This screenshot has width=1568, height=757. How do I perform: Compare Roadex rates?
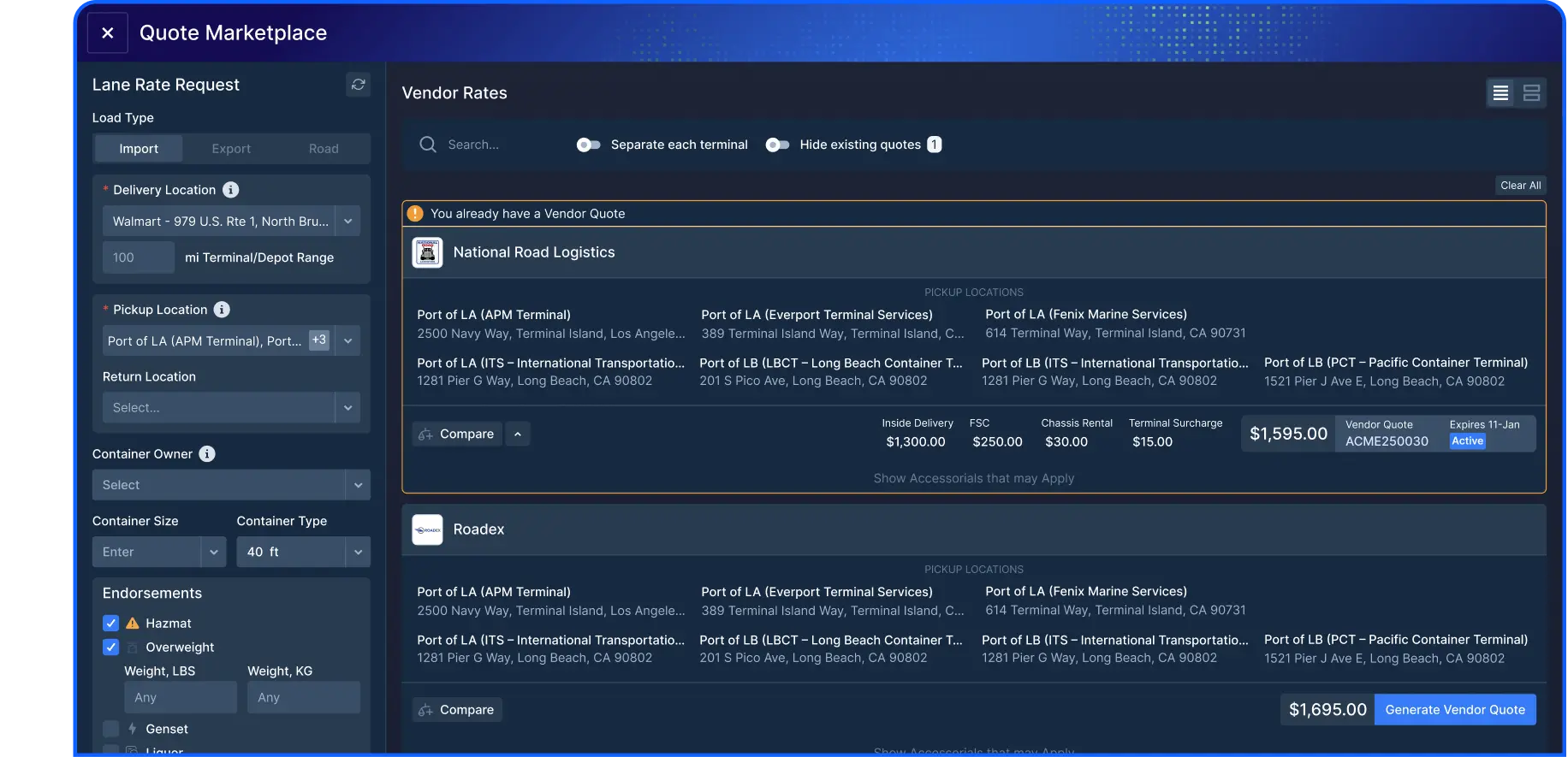[457, 710]
